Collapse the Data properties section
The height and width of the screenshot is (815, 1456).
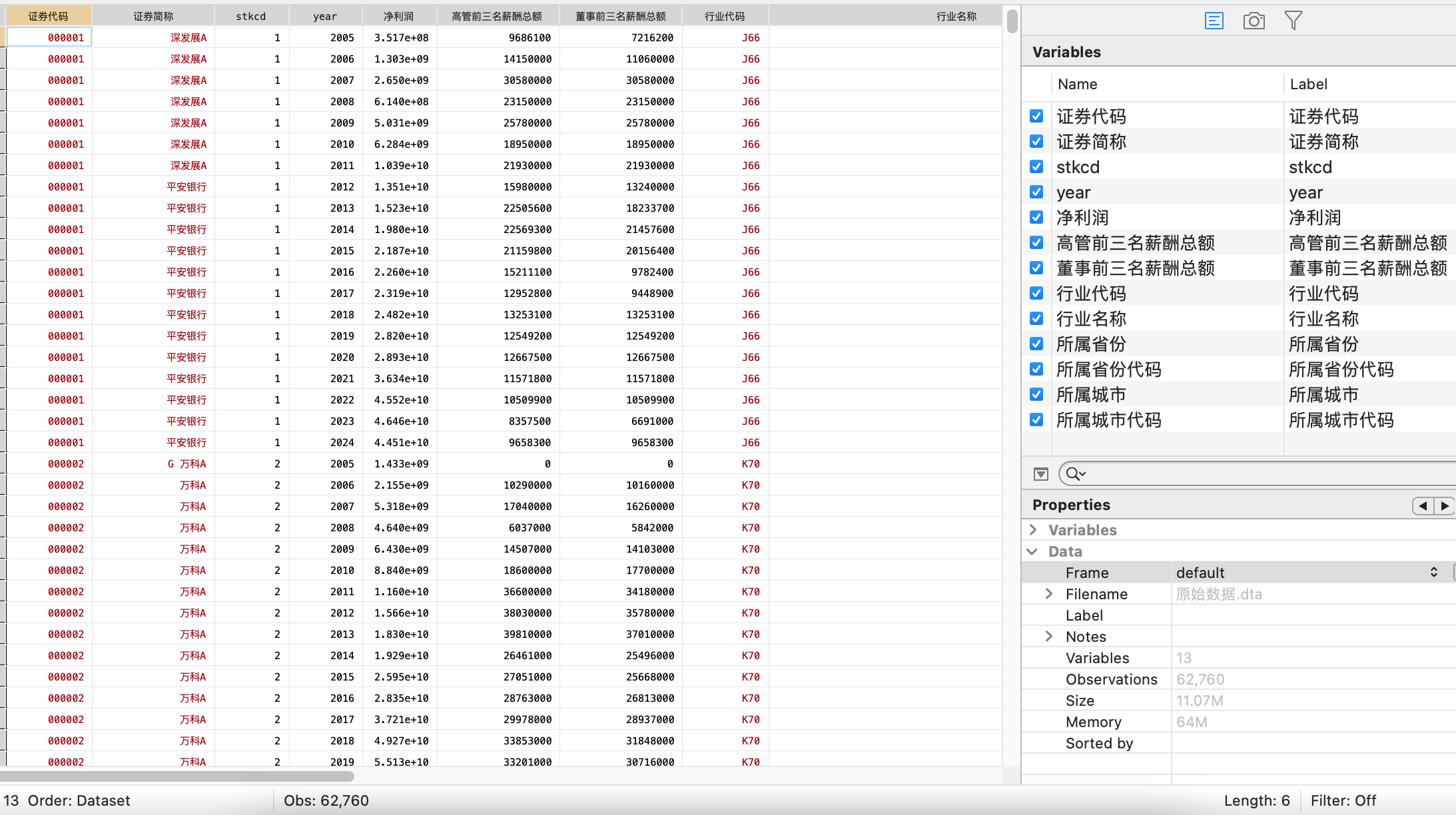[1033, 551]
